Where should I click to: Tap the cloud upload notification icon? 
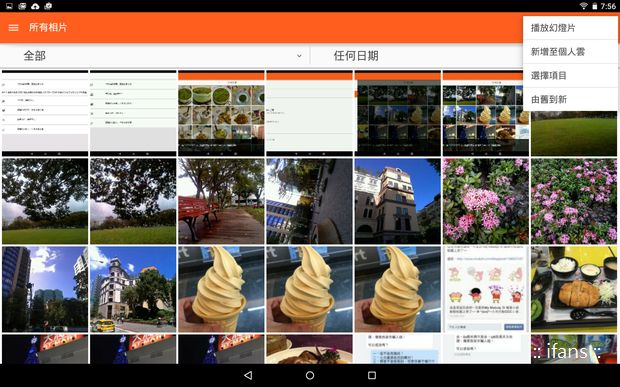[35, 6]
